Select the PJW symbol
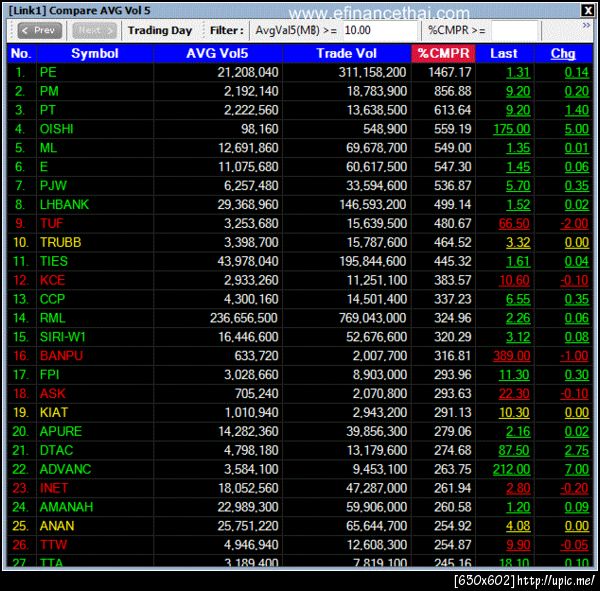This screenshot has height=591, width=600. tap(53, 186)
